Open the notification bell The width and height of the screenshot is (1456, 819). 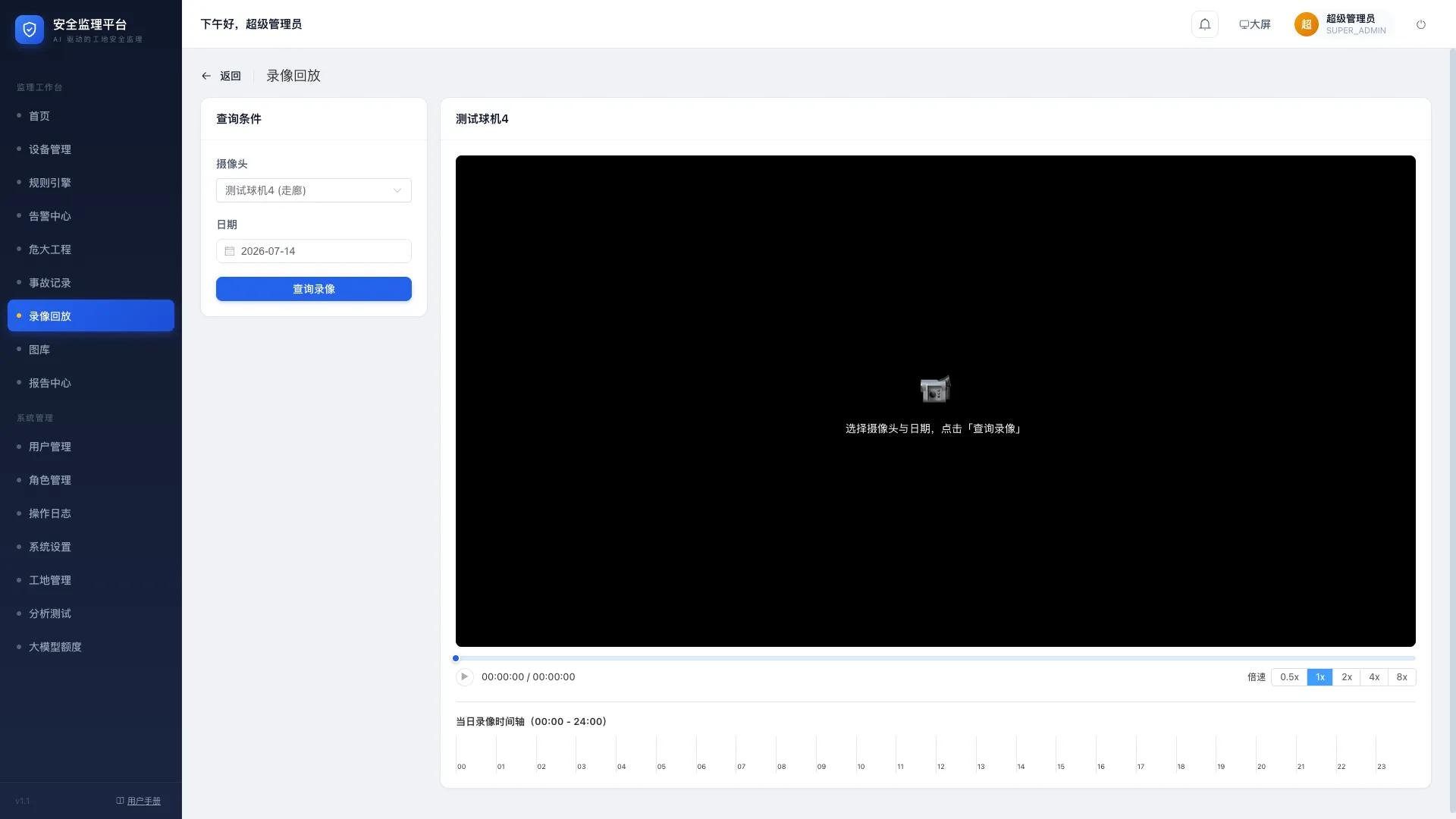click(1205, 24)
